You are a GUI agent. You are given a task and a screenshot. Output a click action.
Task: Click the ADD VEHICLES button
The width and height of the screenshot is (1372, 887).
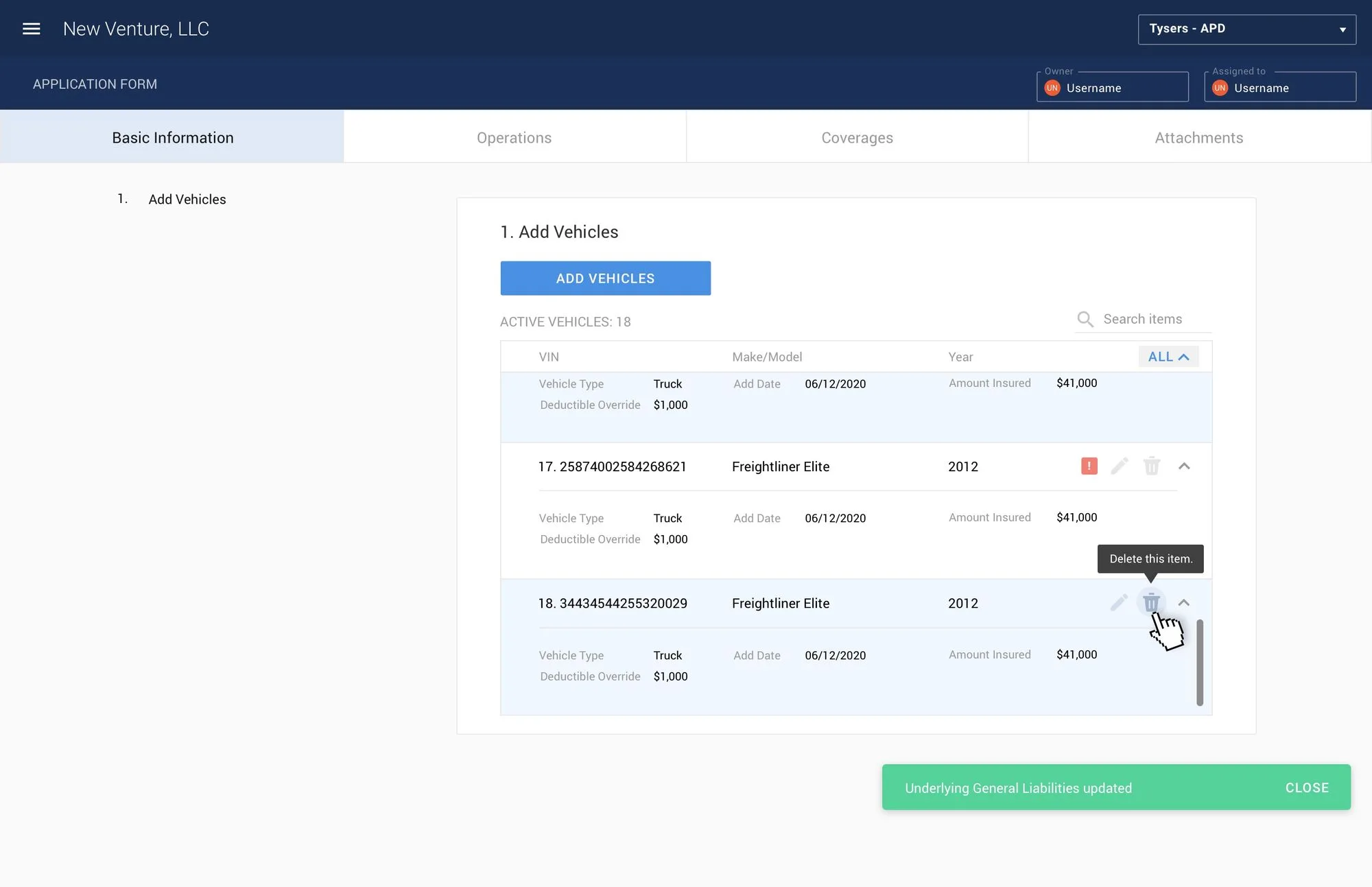pos(606,279)
